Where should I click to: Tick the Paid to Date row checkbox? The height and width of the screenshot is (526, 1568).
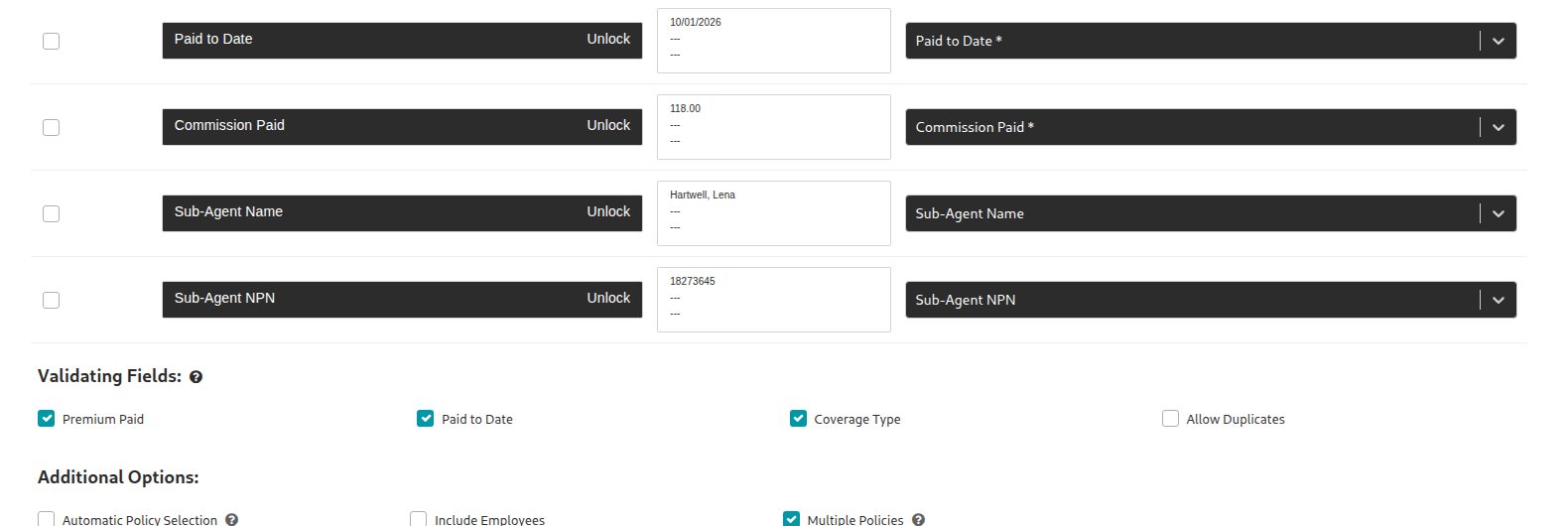click(x=52, y=41)
